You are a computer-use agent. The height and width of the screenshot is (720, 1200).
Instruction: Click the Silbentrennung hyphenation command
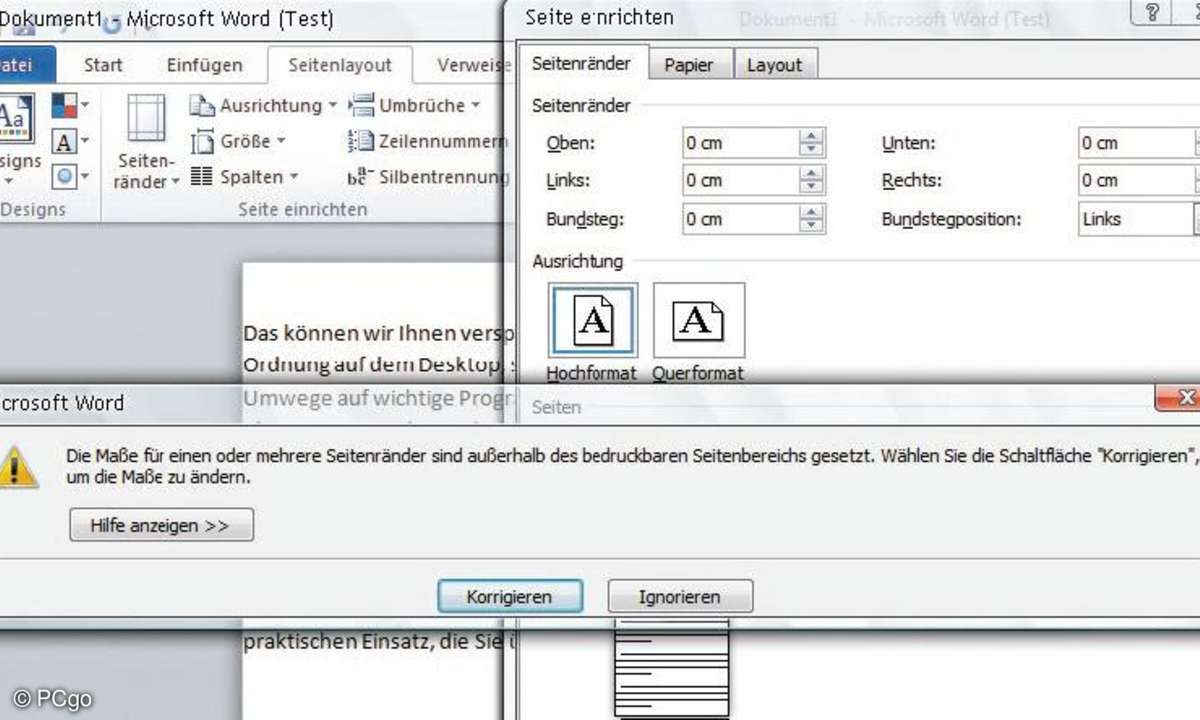tap(428, 177)
